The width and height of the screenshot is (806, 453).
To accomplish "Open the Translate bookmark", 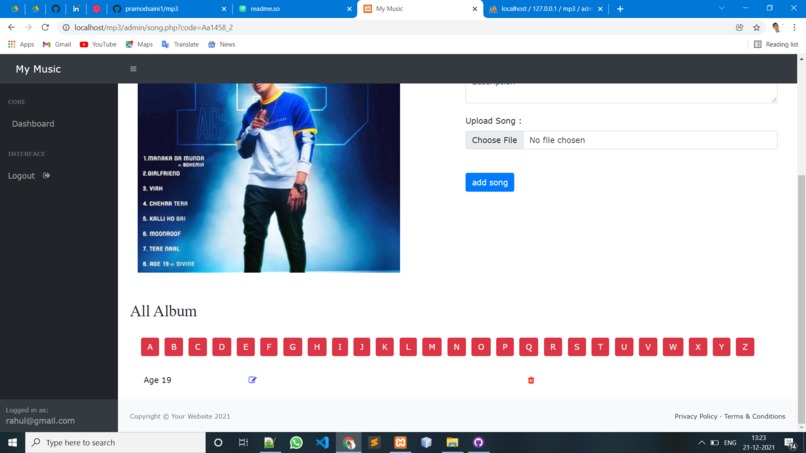I will coord(180,44).
